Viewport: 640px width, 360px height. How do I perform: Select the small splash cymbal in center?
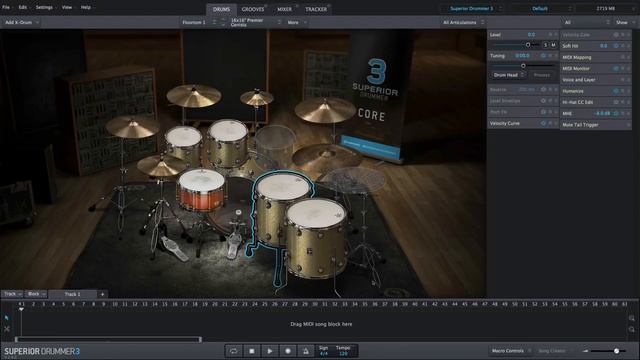[257, 98]
